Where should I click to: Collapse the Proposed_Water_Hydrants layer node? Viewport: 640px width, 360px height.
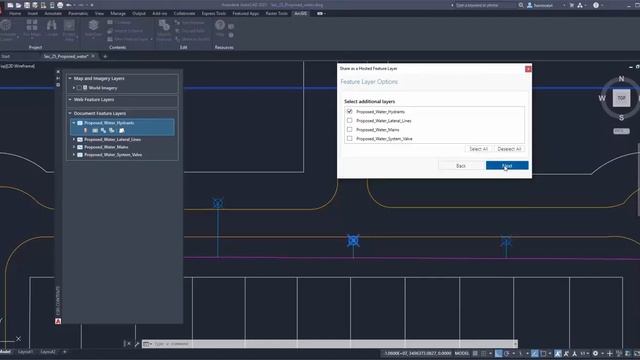pyautogui.click(x=74, y=122)
